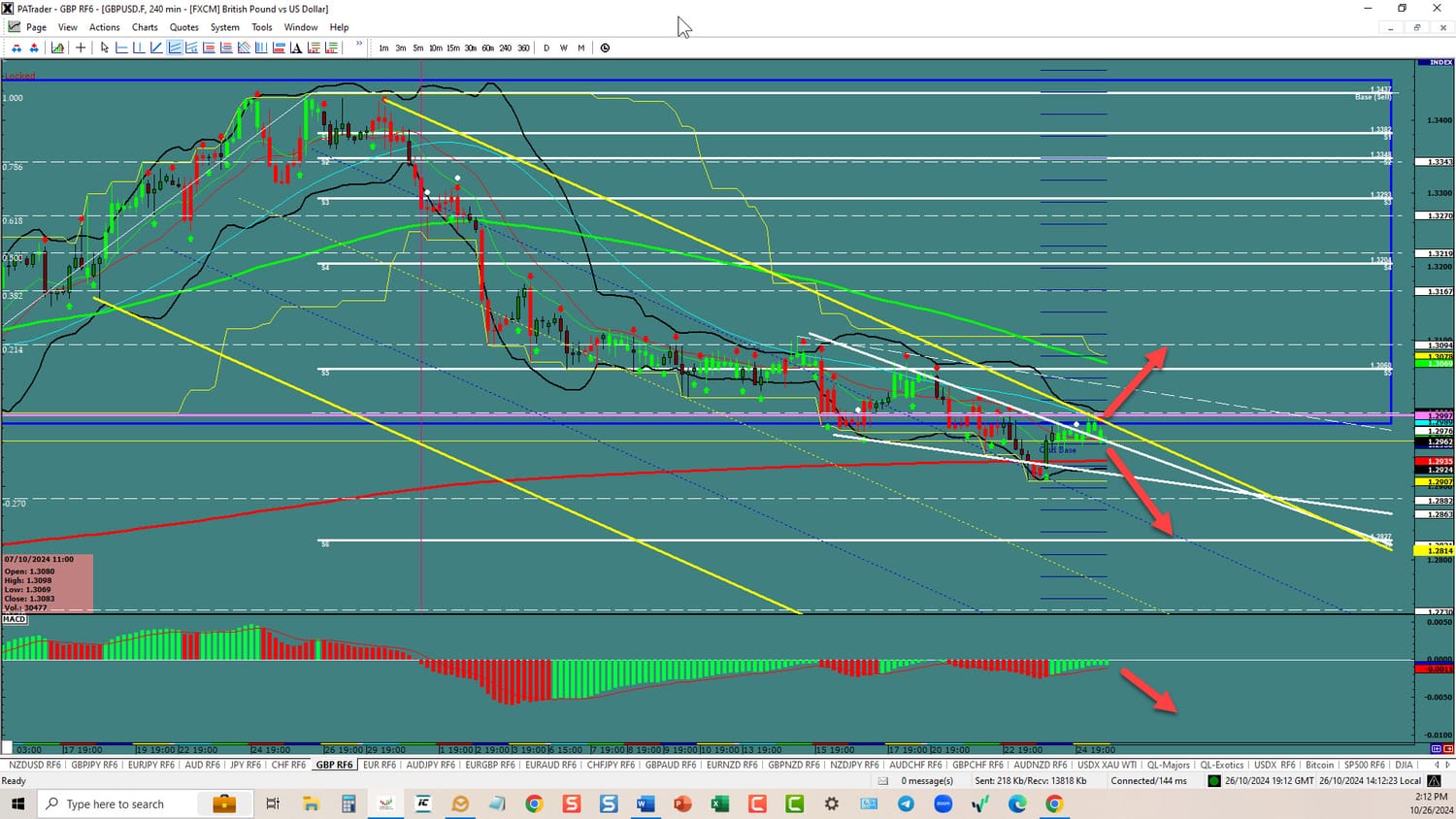Open the Page menu
The width and height of the screenshot is (1456, 819).
(37, 27)
